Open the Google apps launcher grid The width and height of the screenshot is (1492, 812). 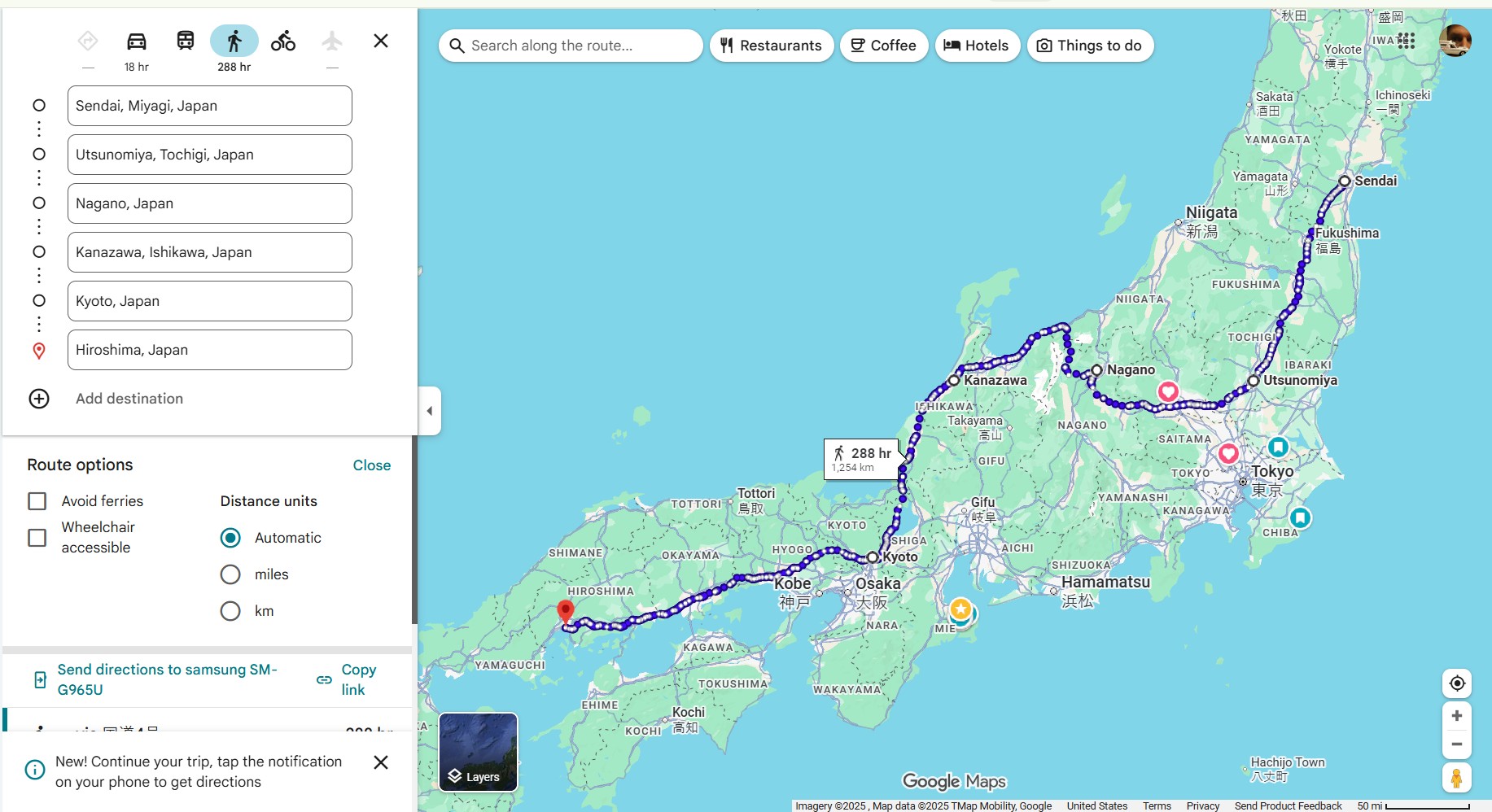1405,41
